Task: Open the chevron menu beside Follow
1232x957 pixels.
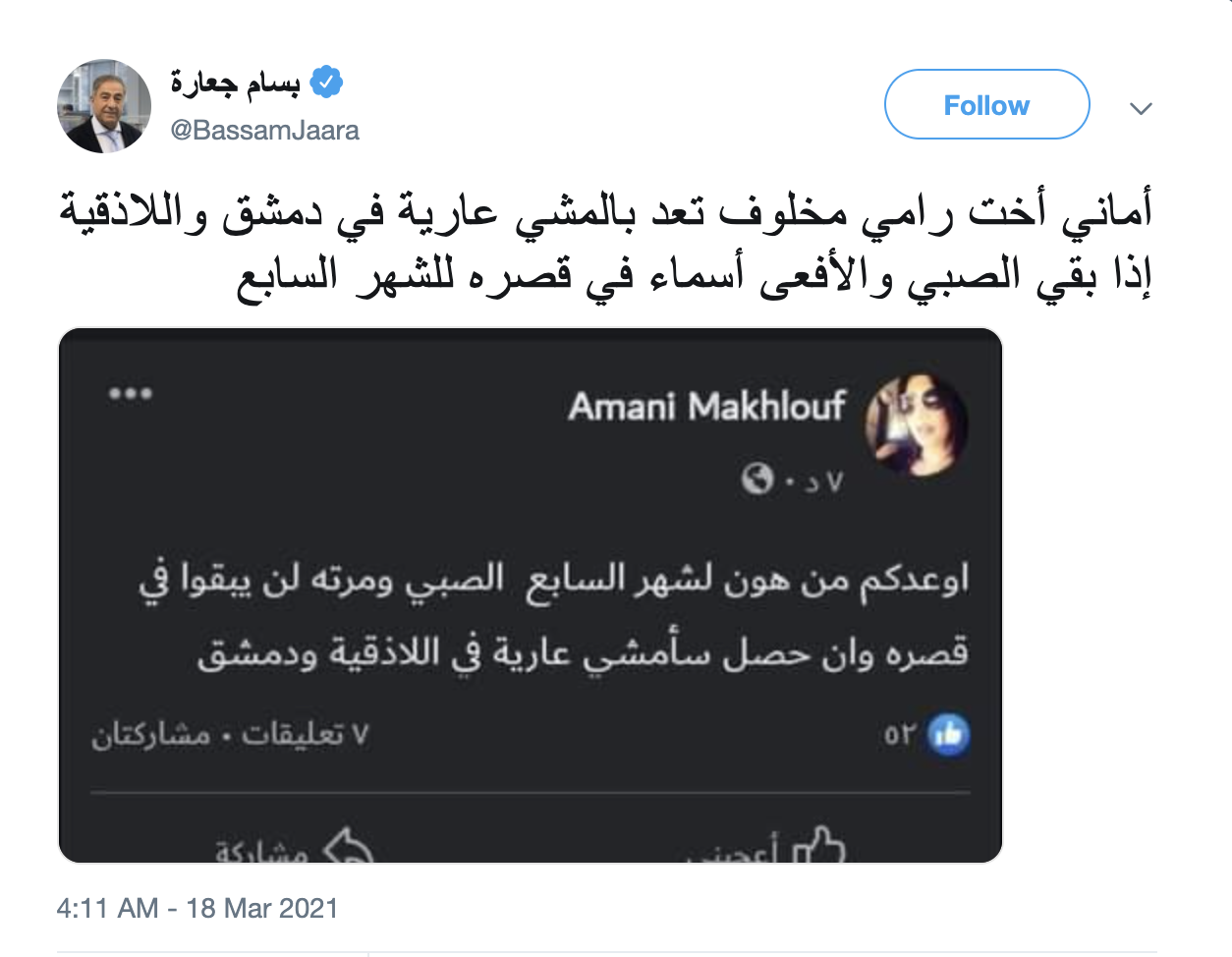Action: [x=1141, y=108]
